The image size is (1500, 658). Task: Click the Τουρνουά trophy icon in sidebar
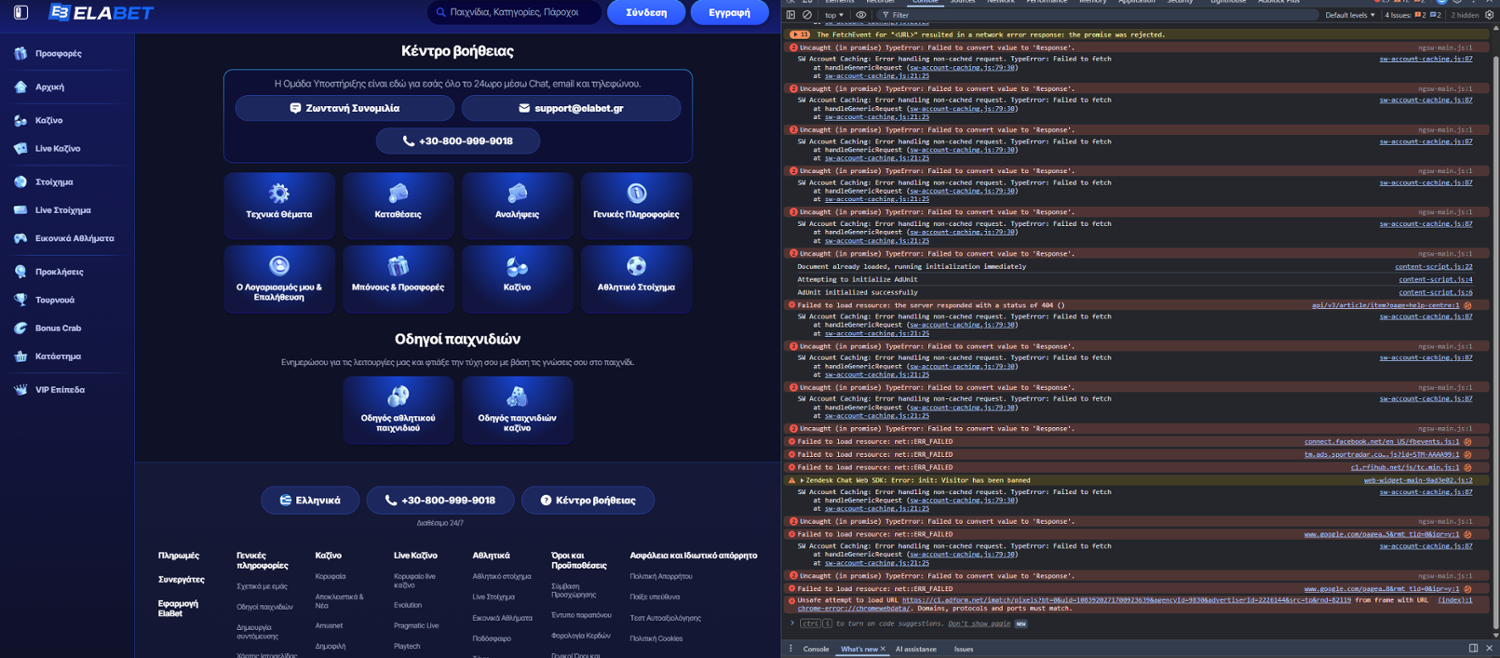point(20,300)
